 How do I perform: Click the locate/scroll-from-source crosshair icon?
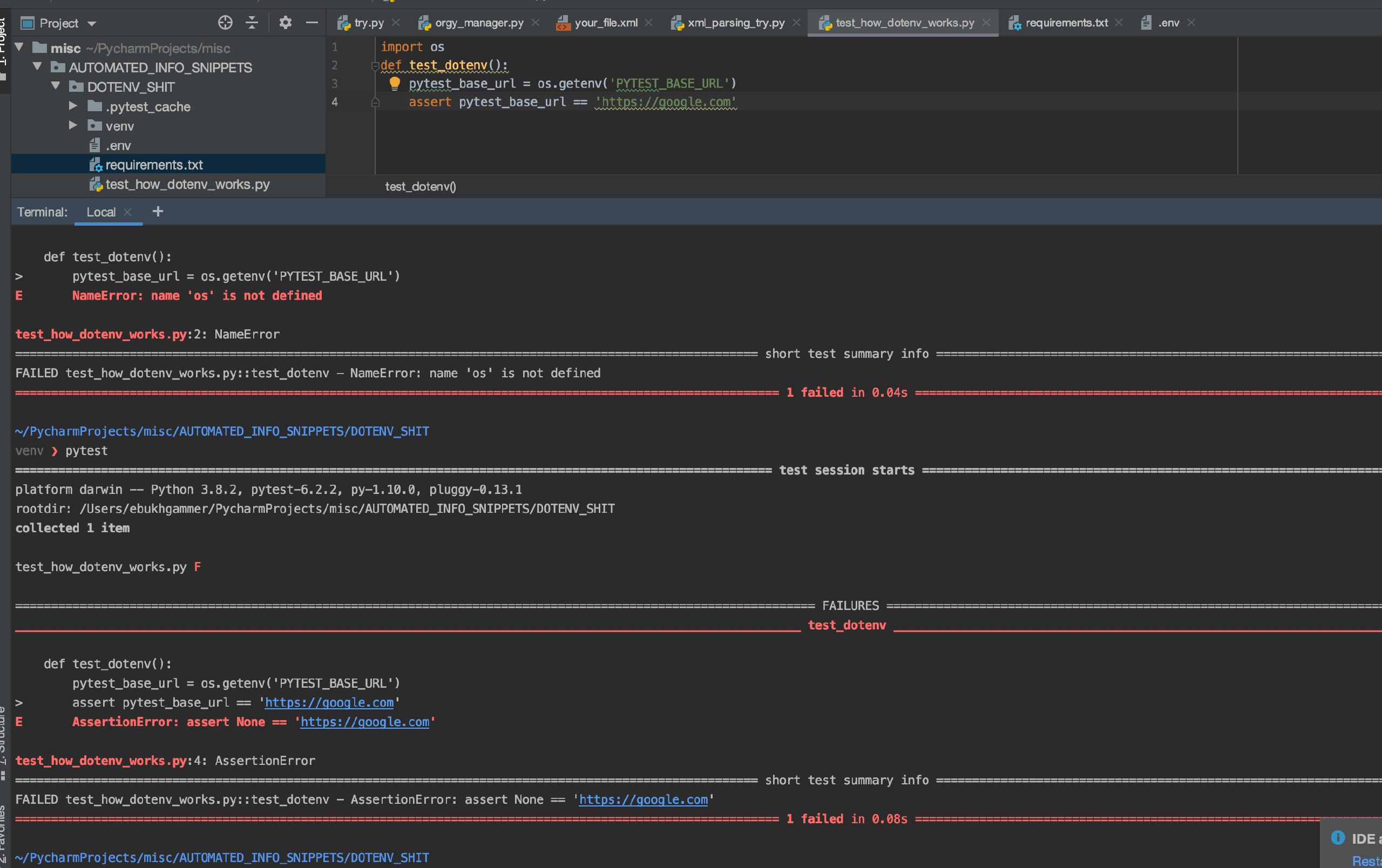225,23
